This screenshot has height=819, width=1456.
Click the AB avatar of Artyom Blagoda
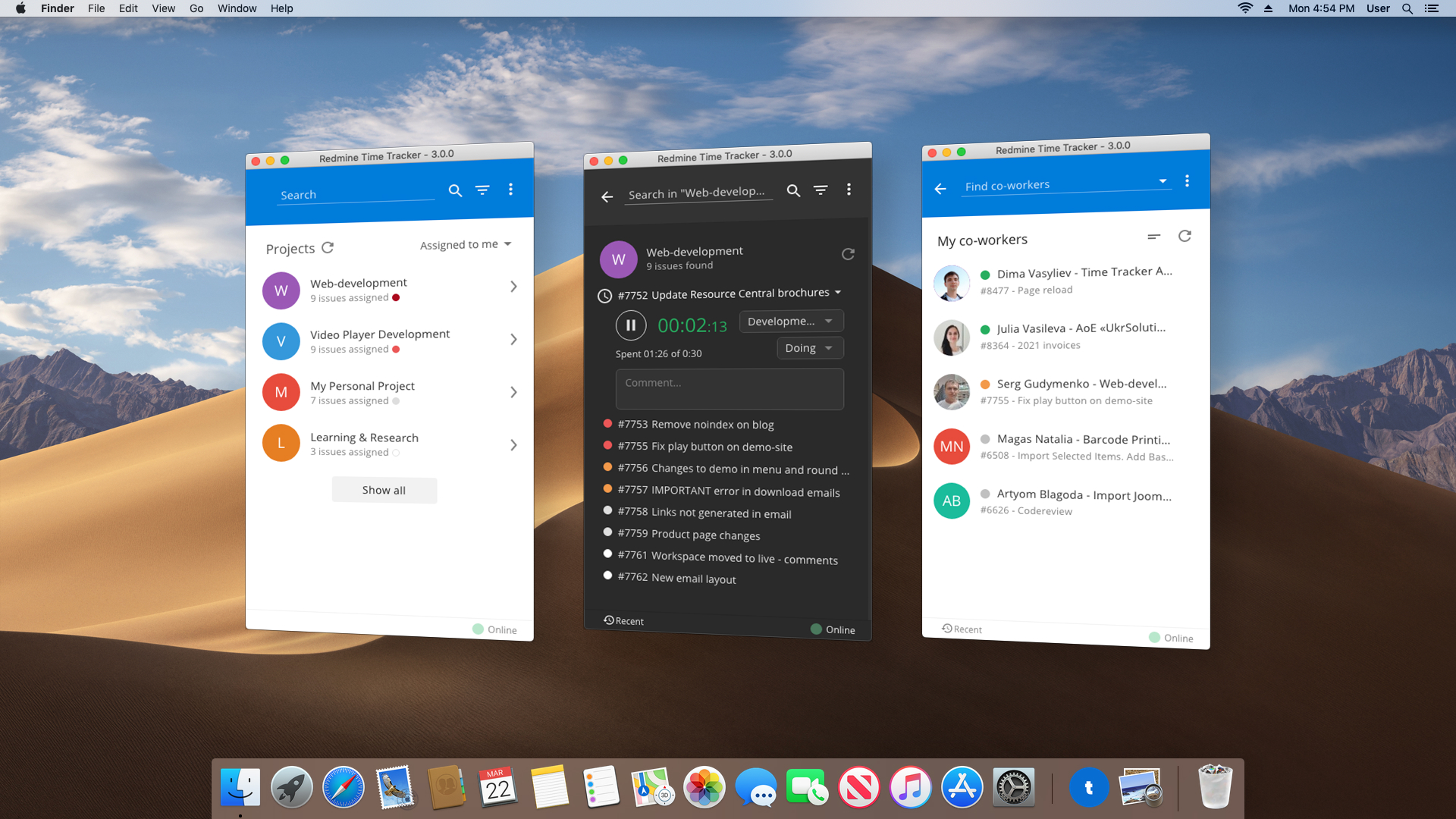point(952,500)
